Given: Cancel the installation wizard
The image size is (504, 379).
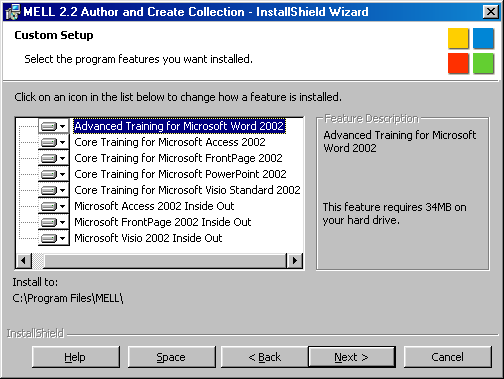Looking at the screenshot, I should pos(447,357).
